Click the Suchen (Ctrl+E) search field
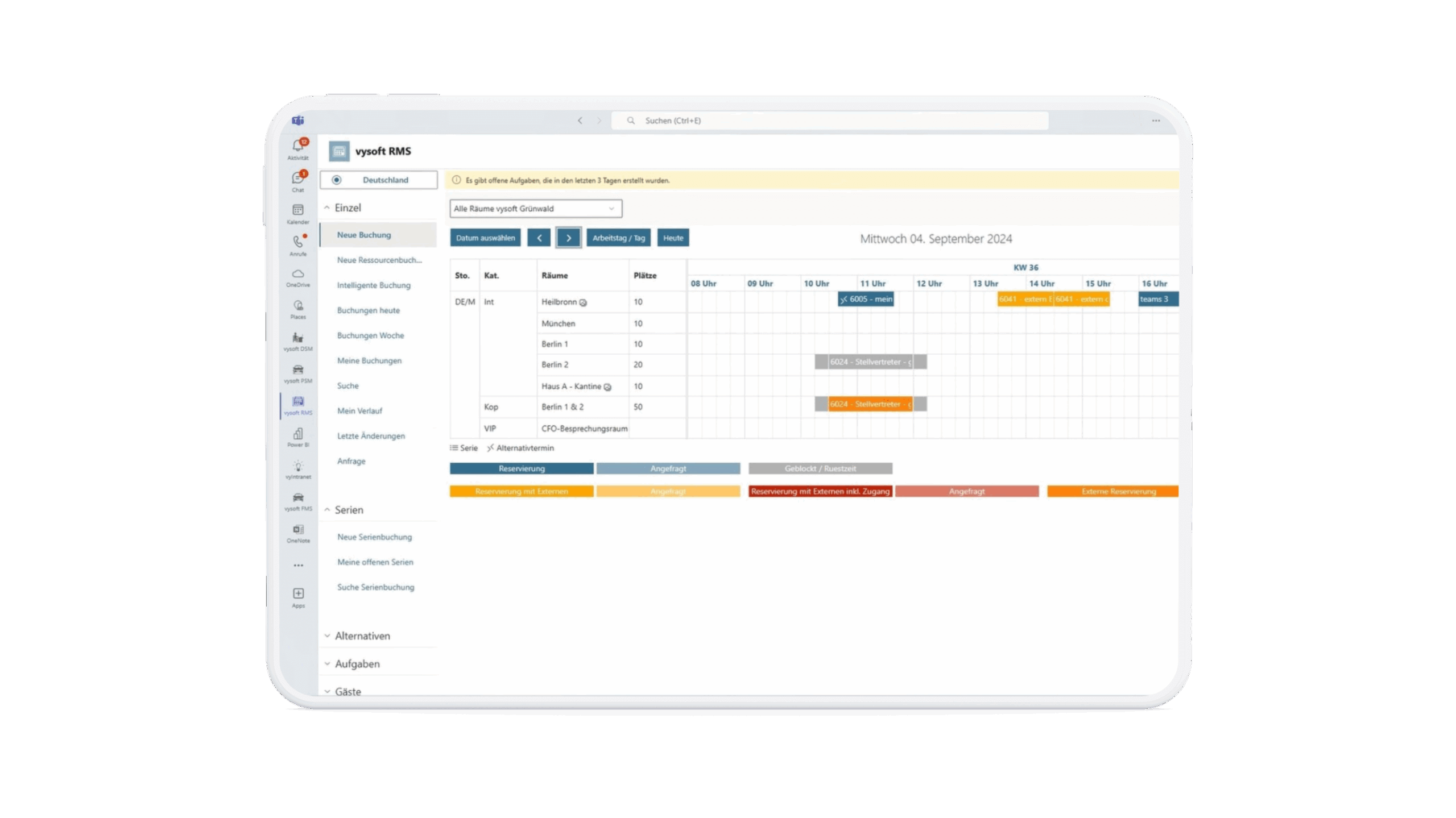The width and height of the screenshot is (1456, 818). coord(830,121)
